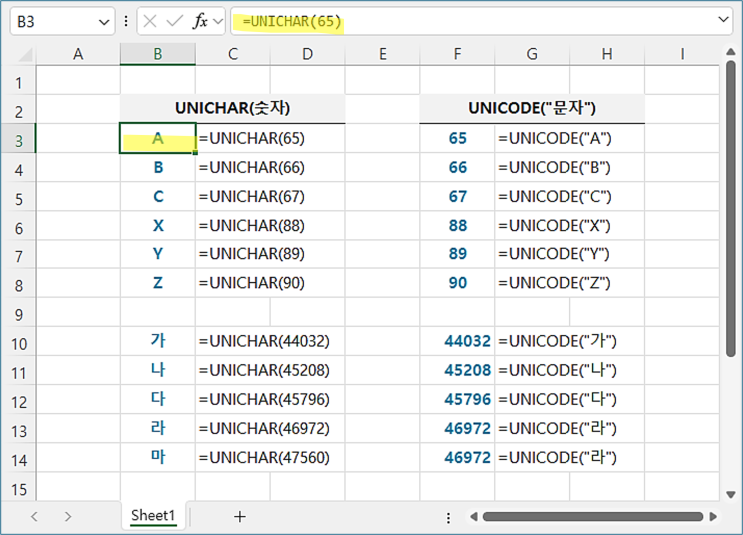Screen dimensions: 743x535
Task: Click the formula bar checkmark icon
Action: click(174, 21)
